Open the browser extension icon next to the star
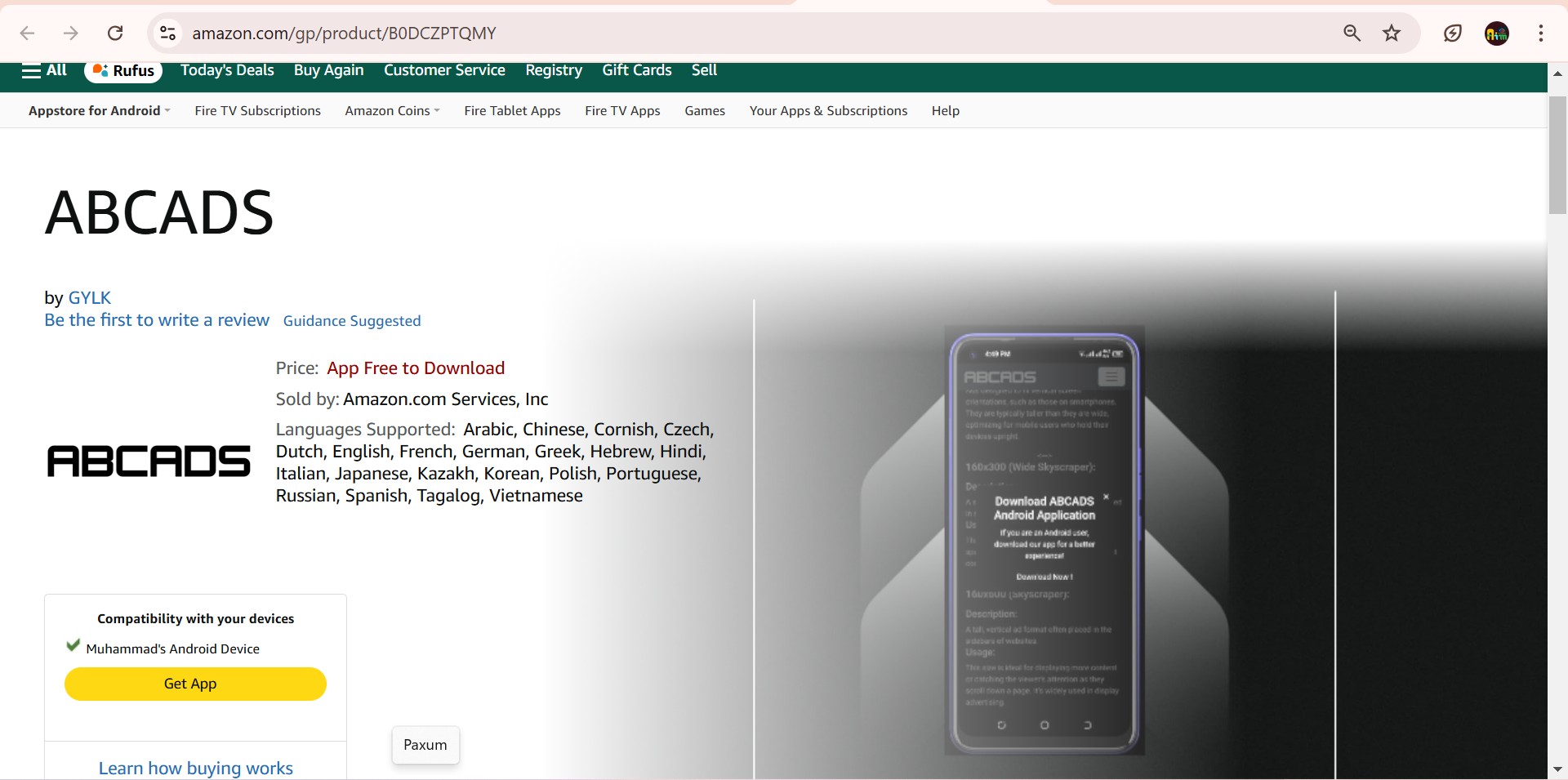The width and height of the screenshot is (1568, 780). point(1453,33)
